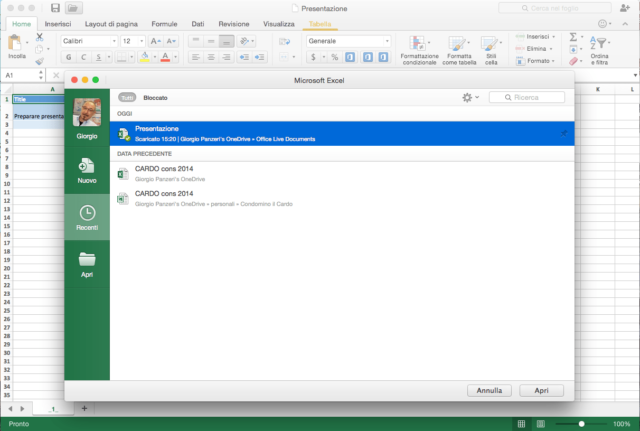
Task: Click the share add-person icon
Action: [624, 8]
